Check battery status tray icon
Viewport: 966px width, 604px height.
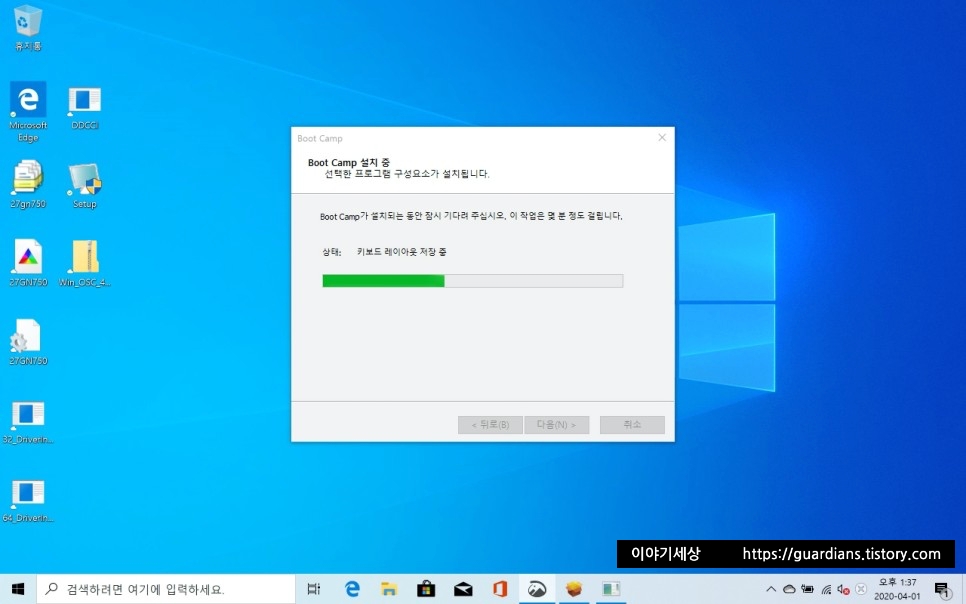click(808, 590)
